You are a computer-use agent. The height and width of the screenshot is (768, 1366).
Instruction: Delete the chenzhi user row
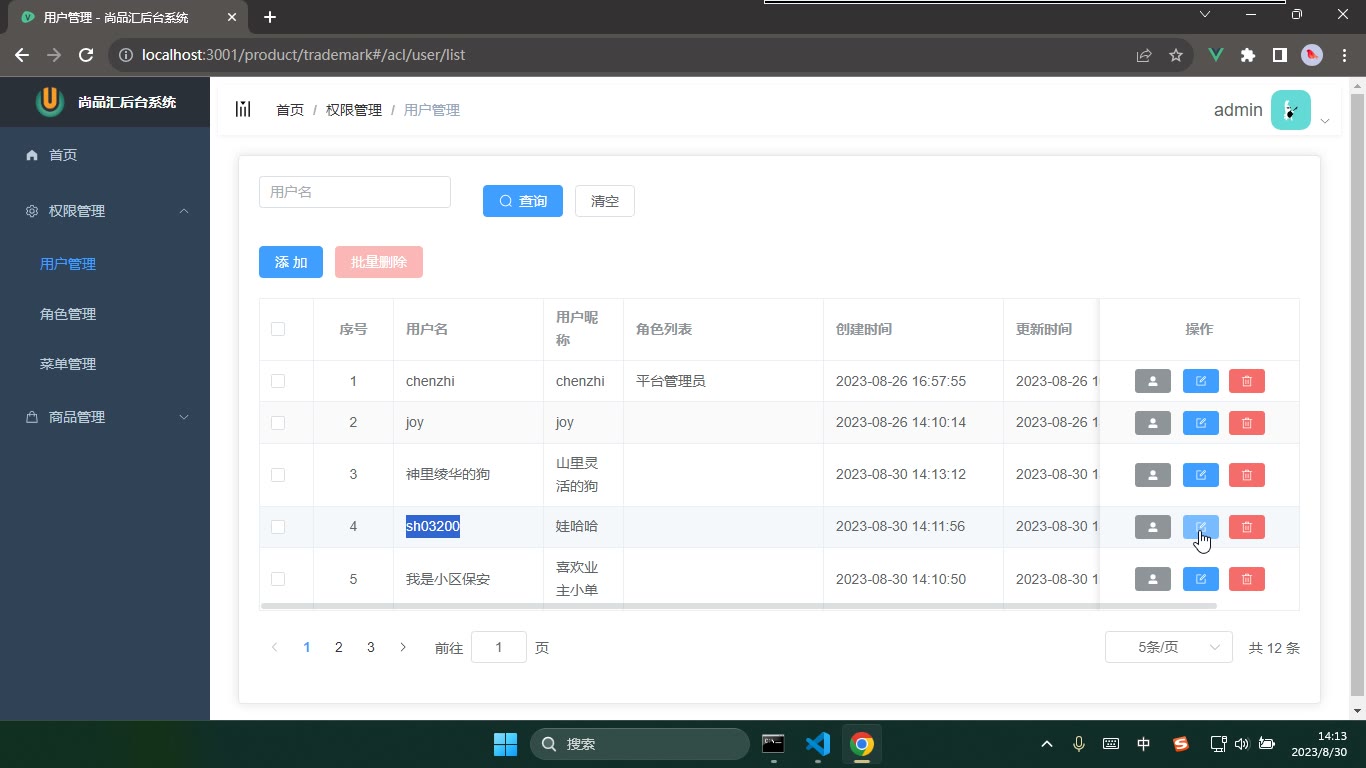coord(1246,381)
